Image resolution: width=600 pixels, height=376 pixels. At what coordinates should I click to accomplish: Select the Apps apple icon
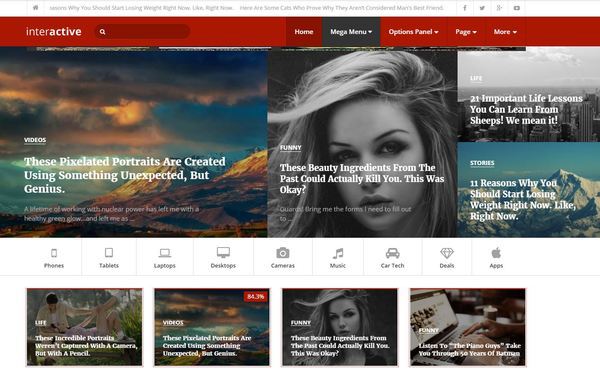point(496,252)
